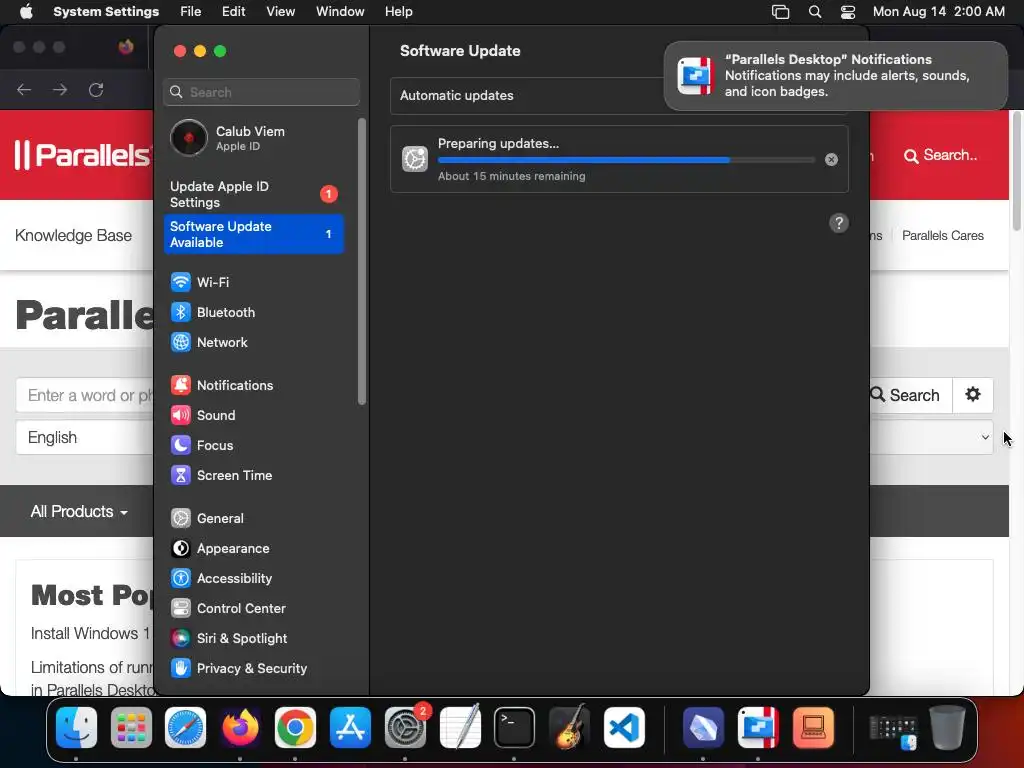Open Accessibility settings
Screen dimensions: 1024x768
(x=253, y=579)
